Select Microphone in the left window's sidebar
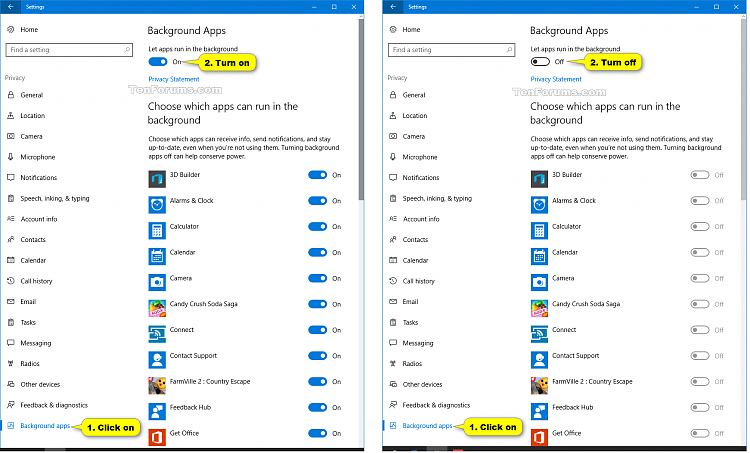750x453 pixels. [37, 157]
